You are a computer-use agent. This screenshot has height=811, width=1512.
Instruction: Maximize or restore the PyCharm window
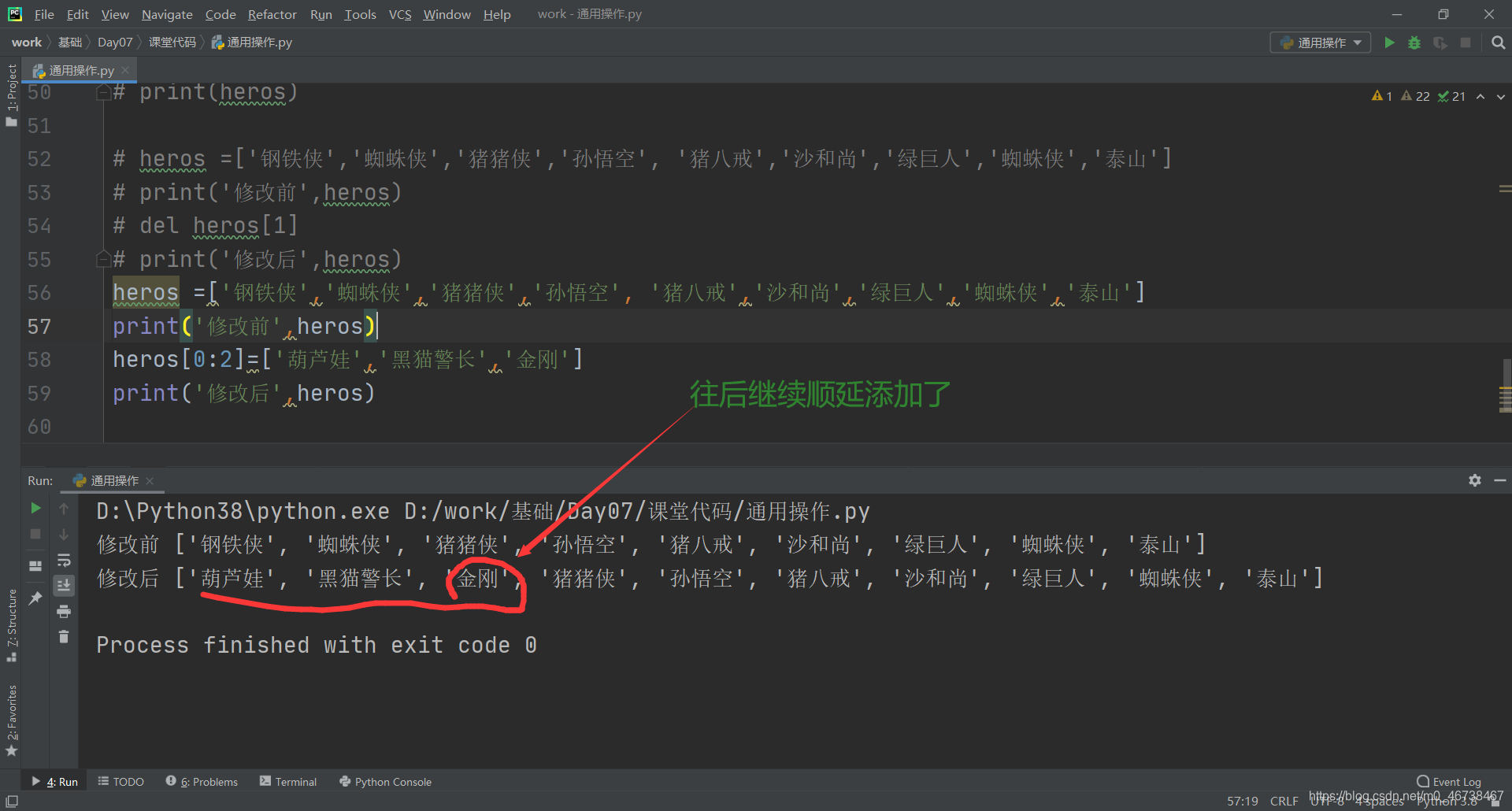1443,14
